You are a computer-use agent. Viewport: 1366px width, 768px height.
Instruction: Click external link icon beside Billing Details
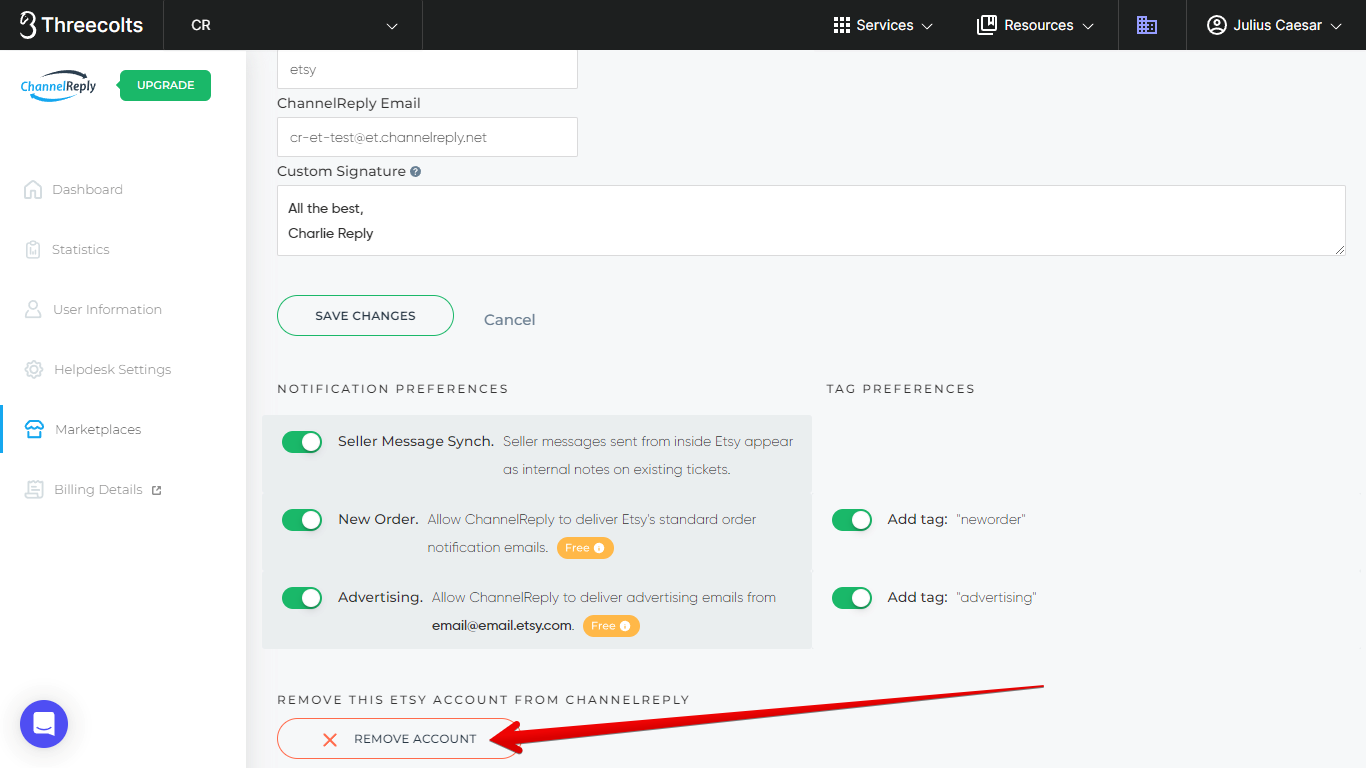tap(156, 490)
